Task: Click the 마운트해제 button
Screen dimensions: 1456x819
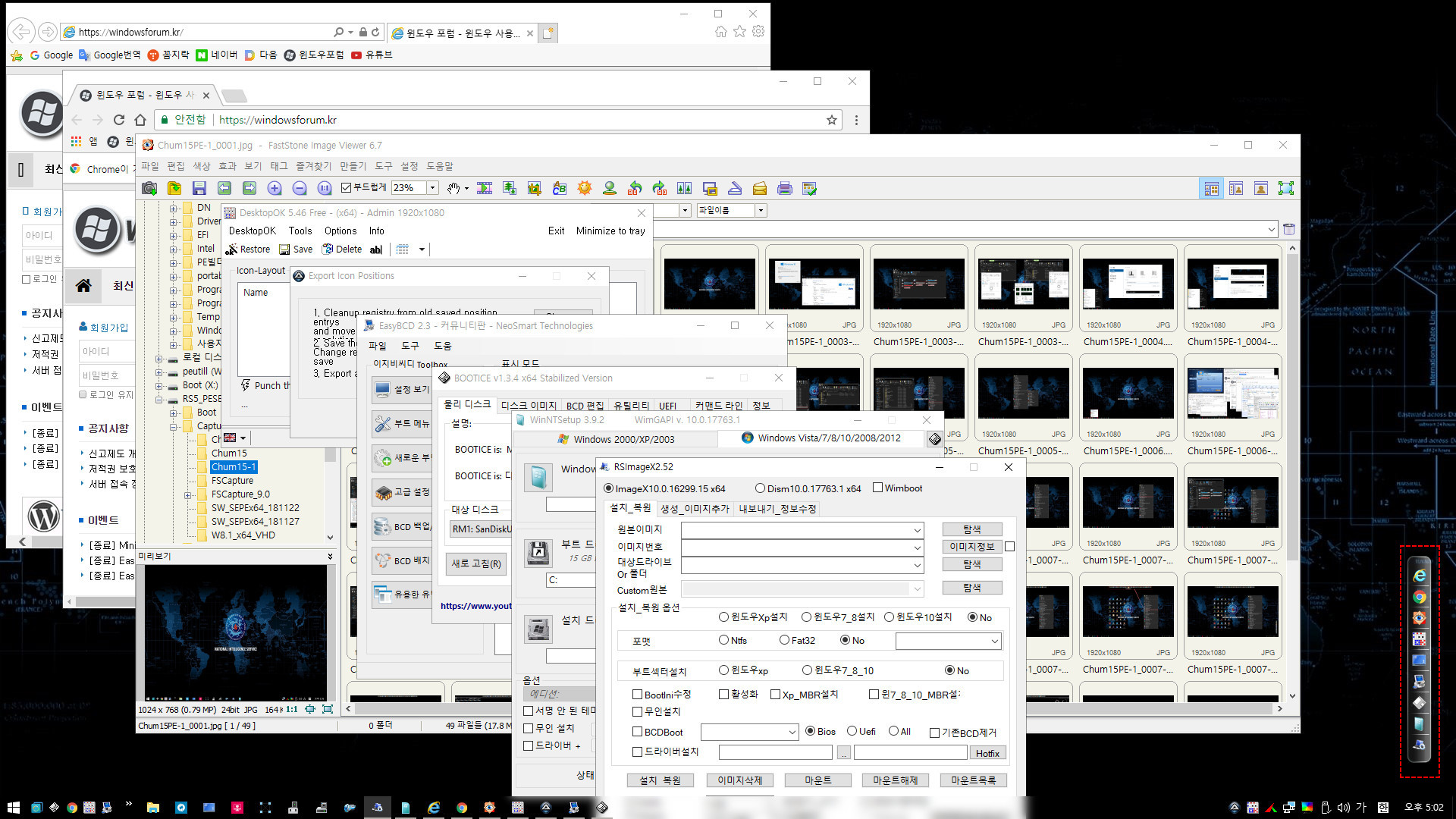Action: pyautogui.click(x=895, y=780)
